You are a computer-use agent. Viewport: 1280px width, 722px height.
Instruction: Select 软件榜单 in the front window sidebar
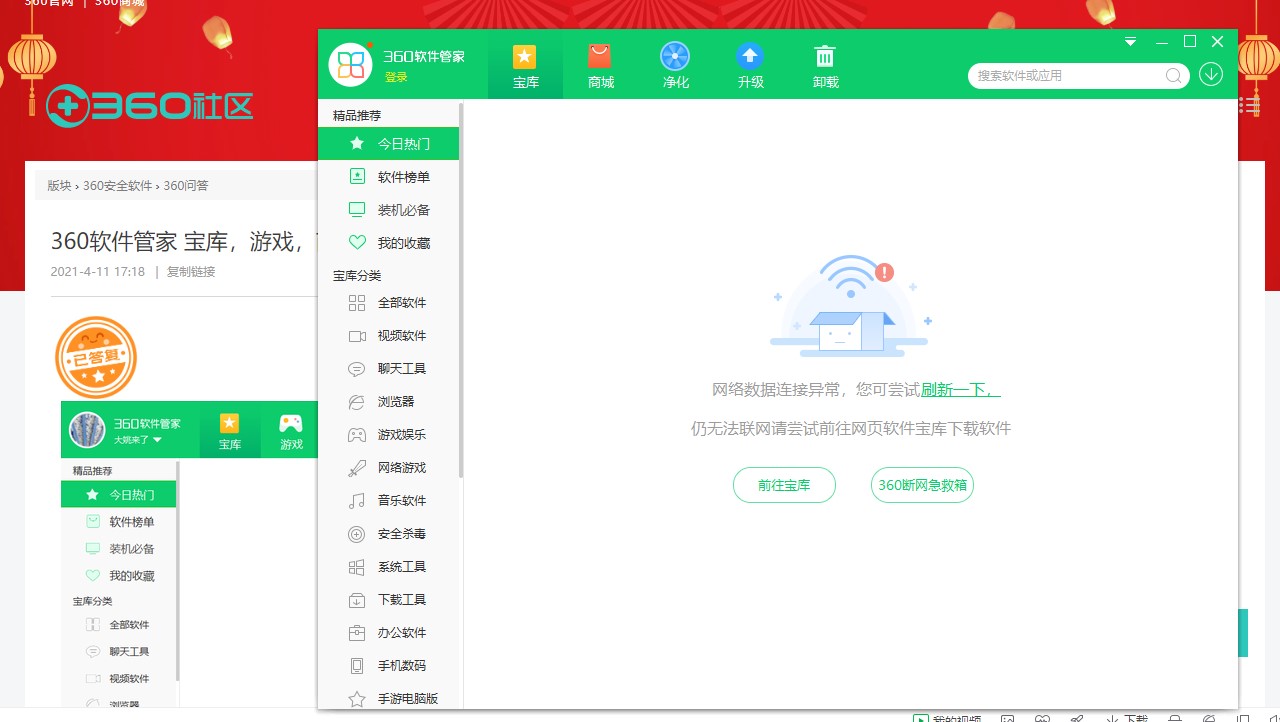(388, 177)
